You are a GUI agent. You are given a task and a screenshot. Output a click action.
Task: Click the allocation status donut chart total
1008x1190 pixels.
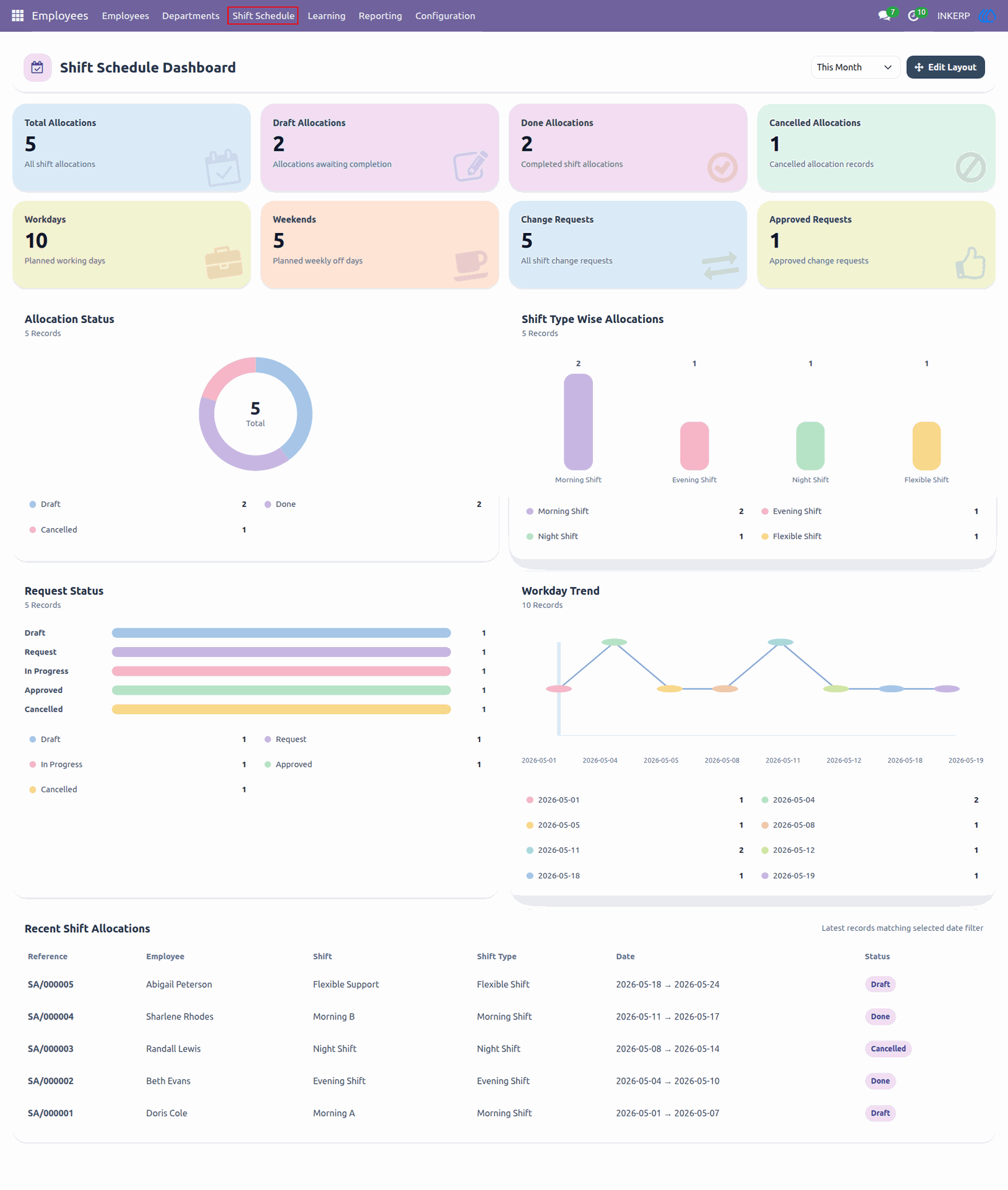click(255, 414)
